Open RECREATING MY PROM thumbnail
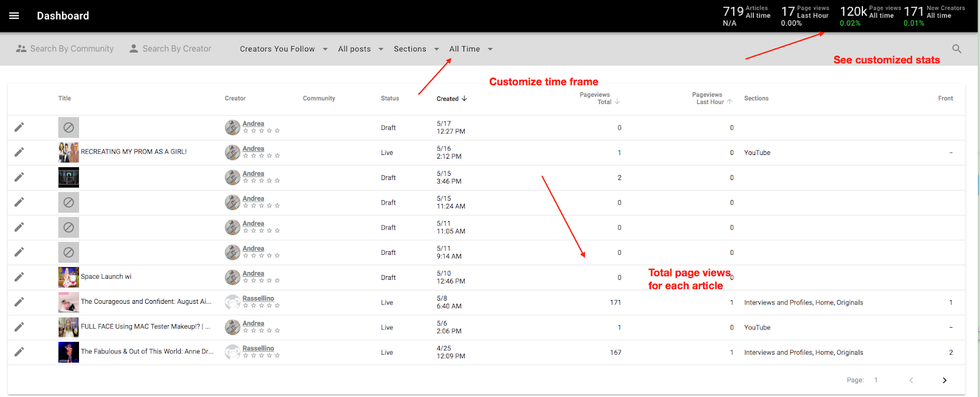Image resolution: width=980 pixels, height=397 pixels. pos(69,152)
